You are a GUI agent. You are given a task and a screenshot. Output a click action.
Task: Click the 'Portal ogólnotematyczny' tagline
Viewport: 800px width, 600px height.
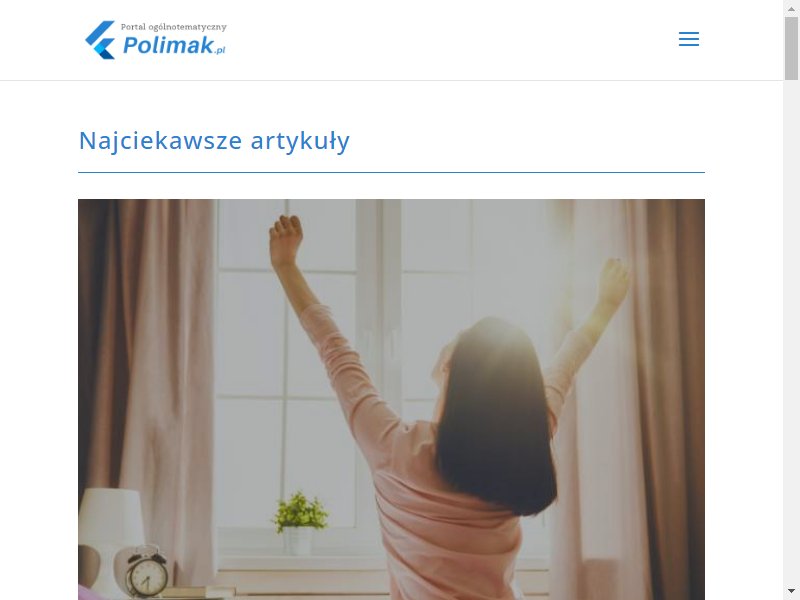click(x=173, y=27)
